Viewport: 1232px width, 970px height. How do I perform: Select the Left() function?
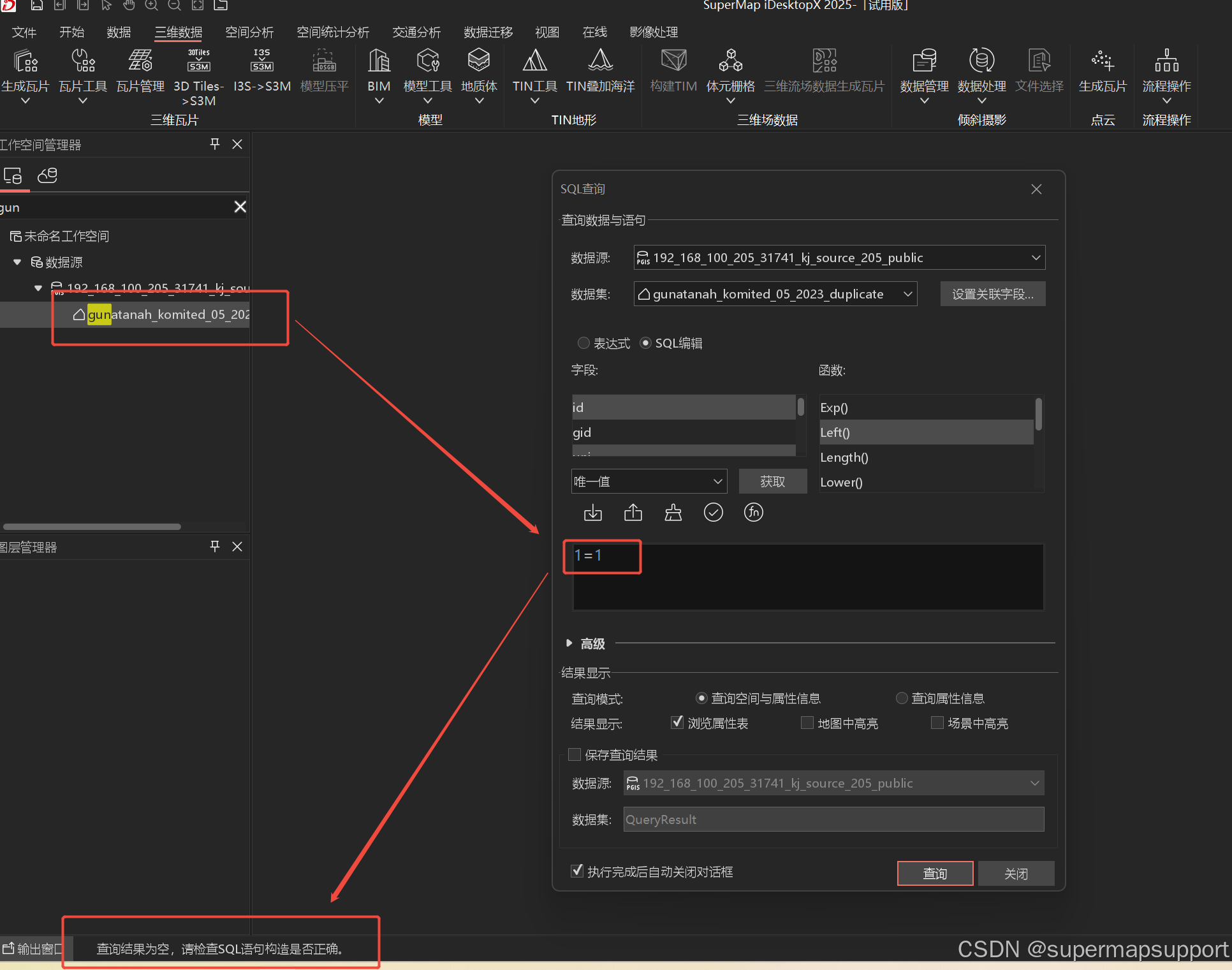[x=926, y=432]
